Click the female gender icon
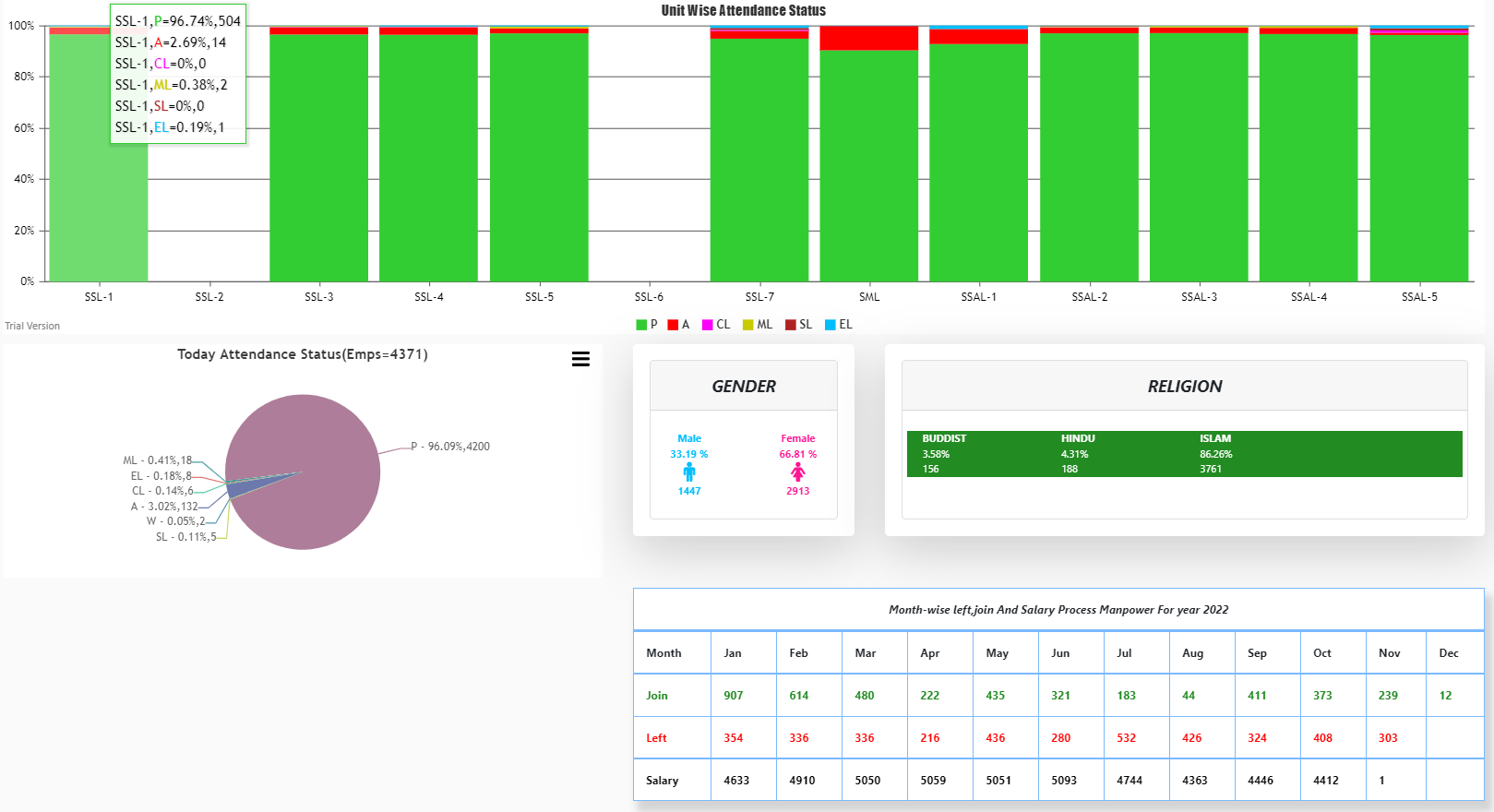Screen dimensions: 1494x812 click(x=797, y=472)
